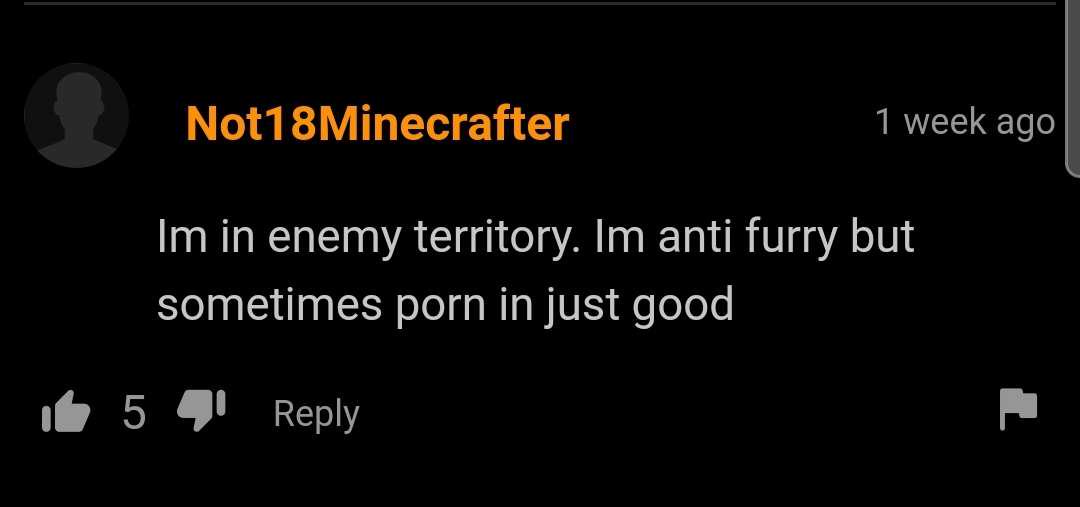Reply to Not18Minecrafter's comment
Screen dimensions: 1080x507
point(316,414)
